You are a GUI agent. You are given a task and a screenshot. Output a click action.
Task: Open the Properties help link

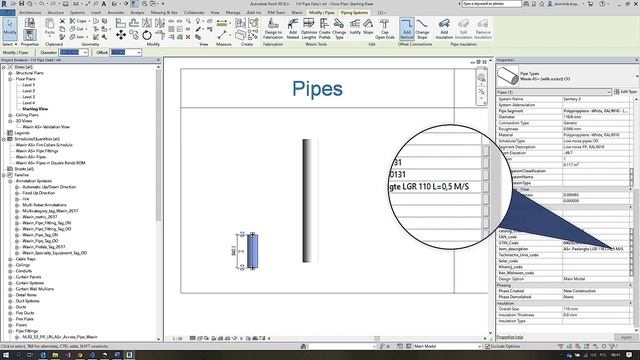510,337
